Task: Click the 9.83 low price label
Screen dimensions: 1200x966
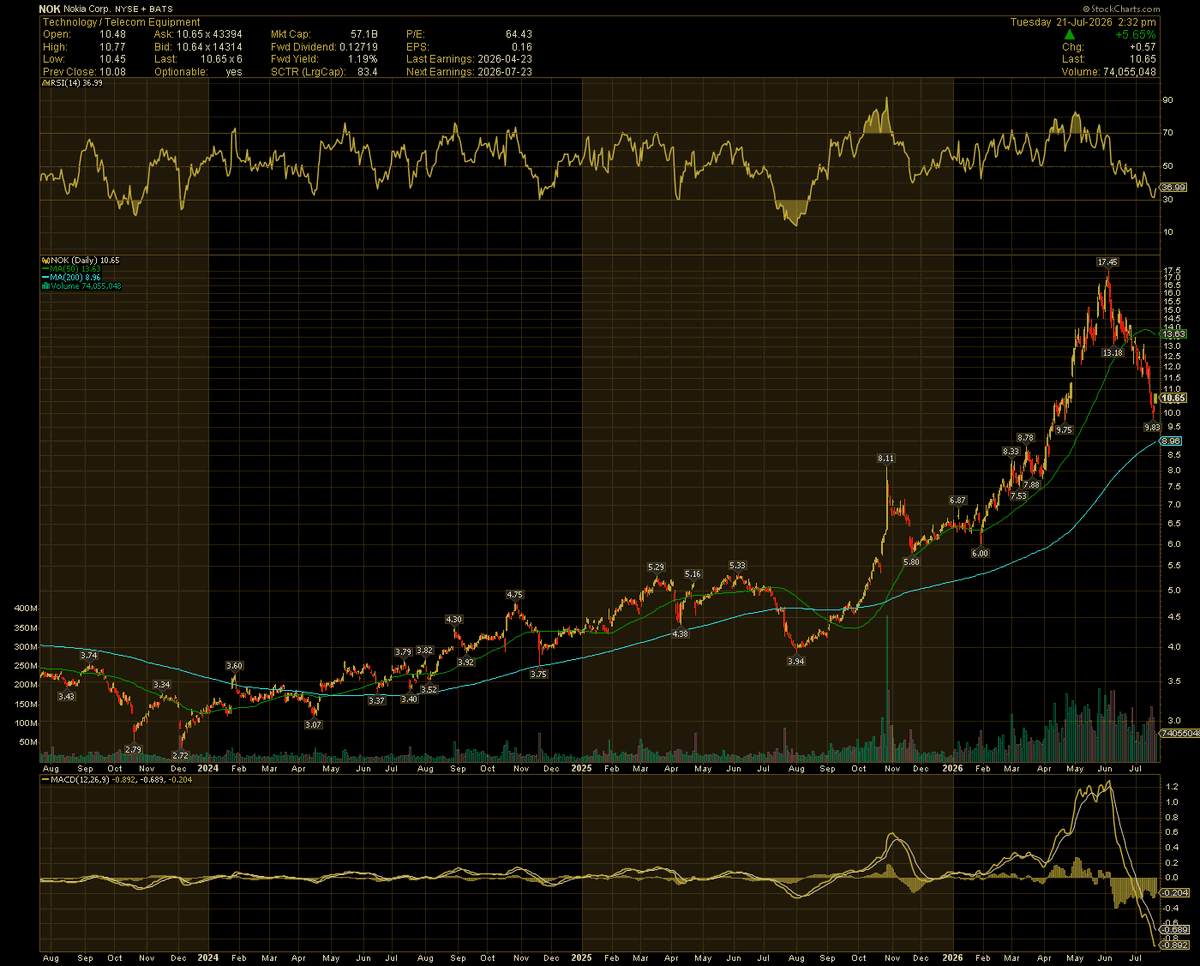Action: [x=1152, y=427]
